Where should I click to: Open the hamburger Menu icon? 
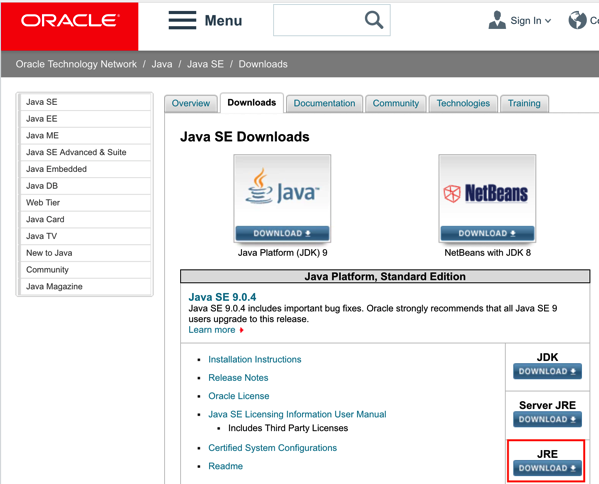click(x=182, y=20)
